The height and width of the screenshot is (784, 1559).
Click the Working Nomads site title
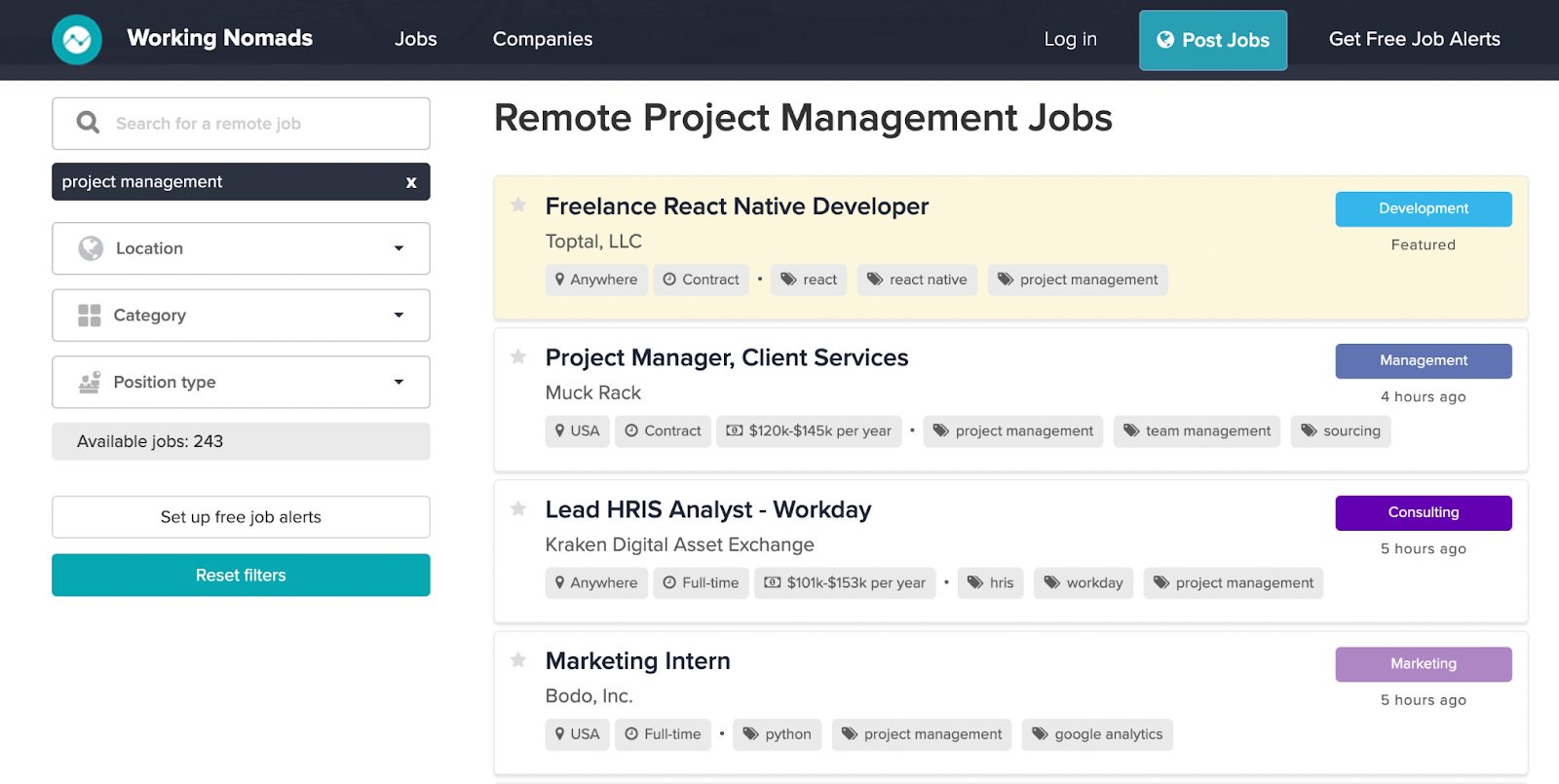click(220, 38)
